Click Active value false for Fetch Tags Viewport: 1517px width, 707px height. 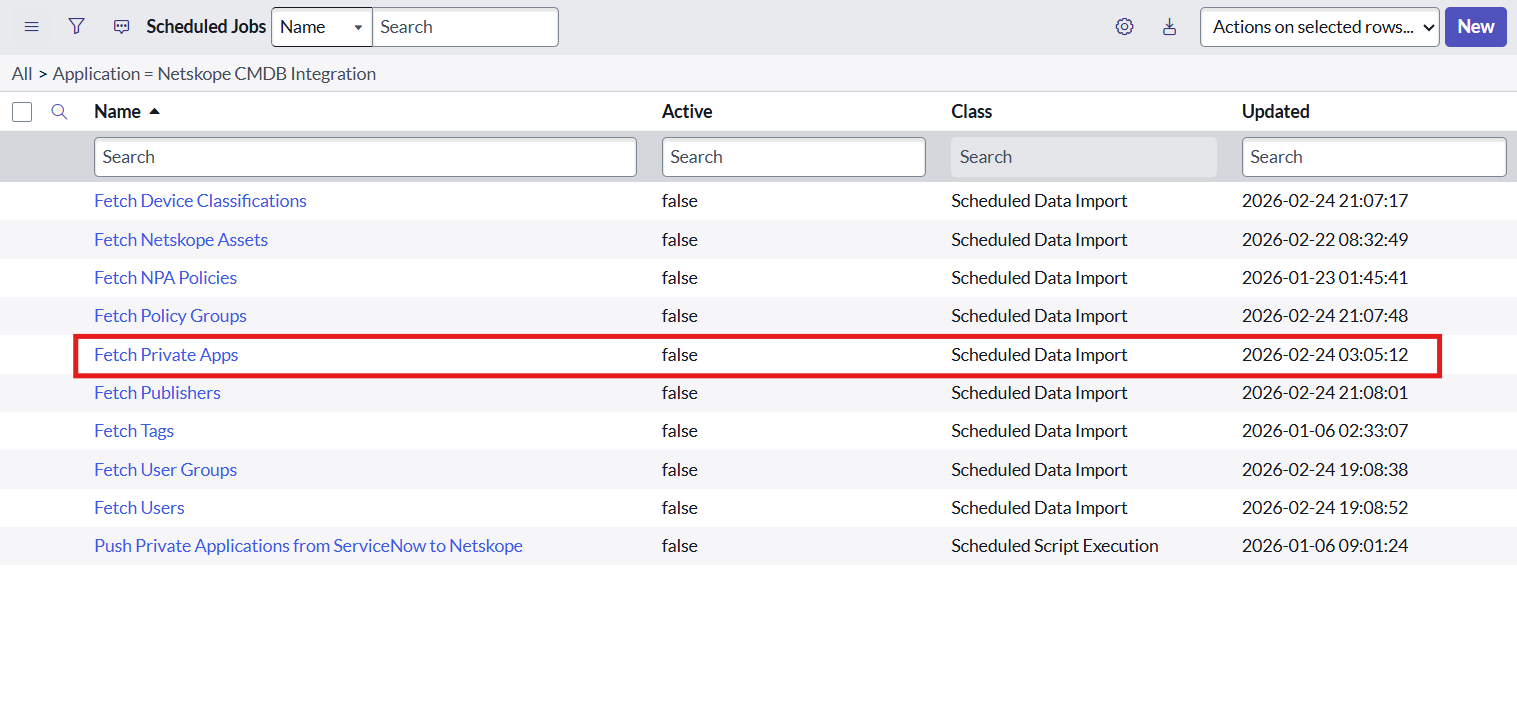pos(680,431)
